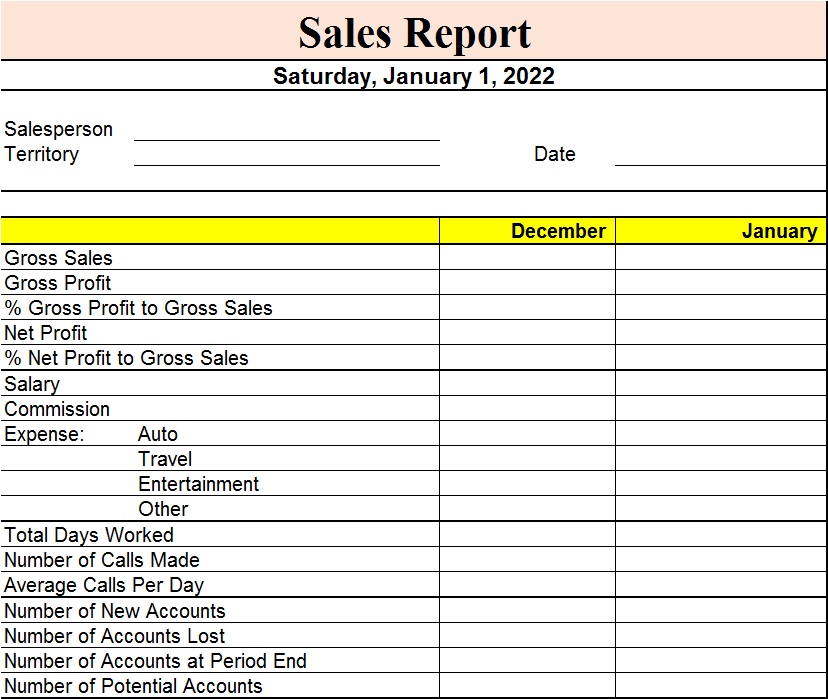Click the December cell for Gross Sales

point(528,257)
